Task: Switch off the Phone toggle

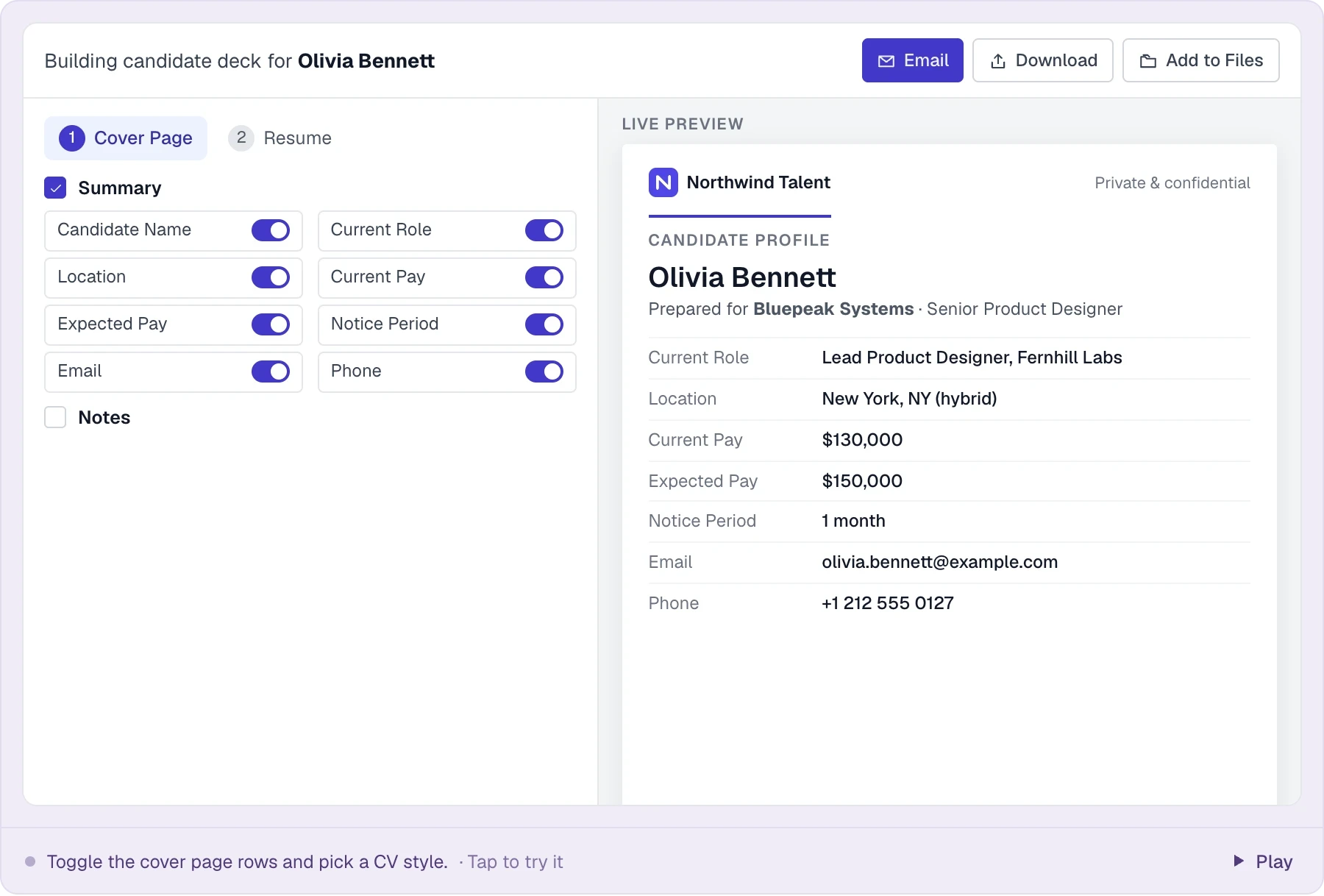Action: 544,371
